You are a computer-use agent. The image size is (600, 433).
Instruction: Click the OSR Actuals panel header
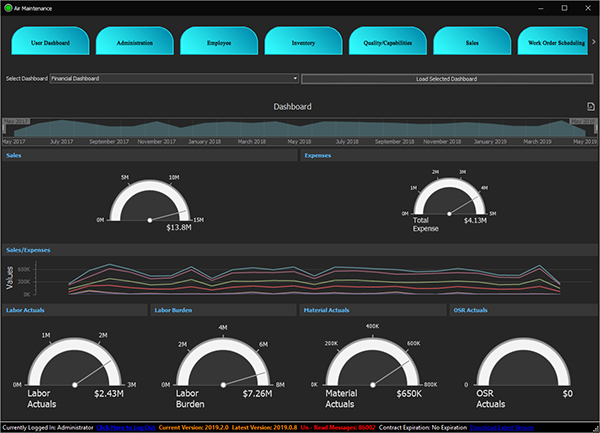click(x=524, y=310)
